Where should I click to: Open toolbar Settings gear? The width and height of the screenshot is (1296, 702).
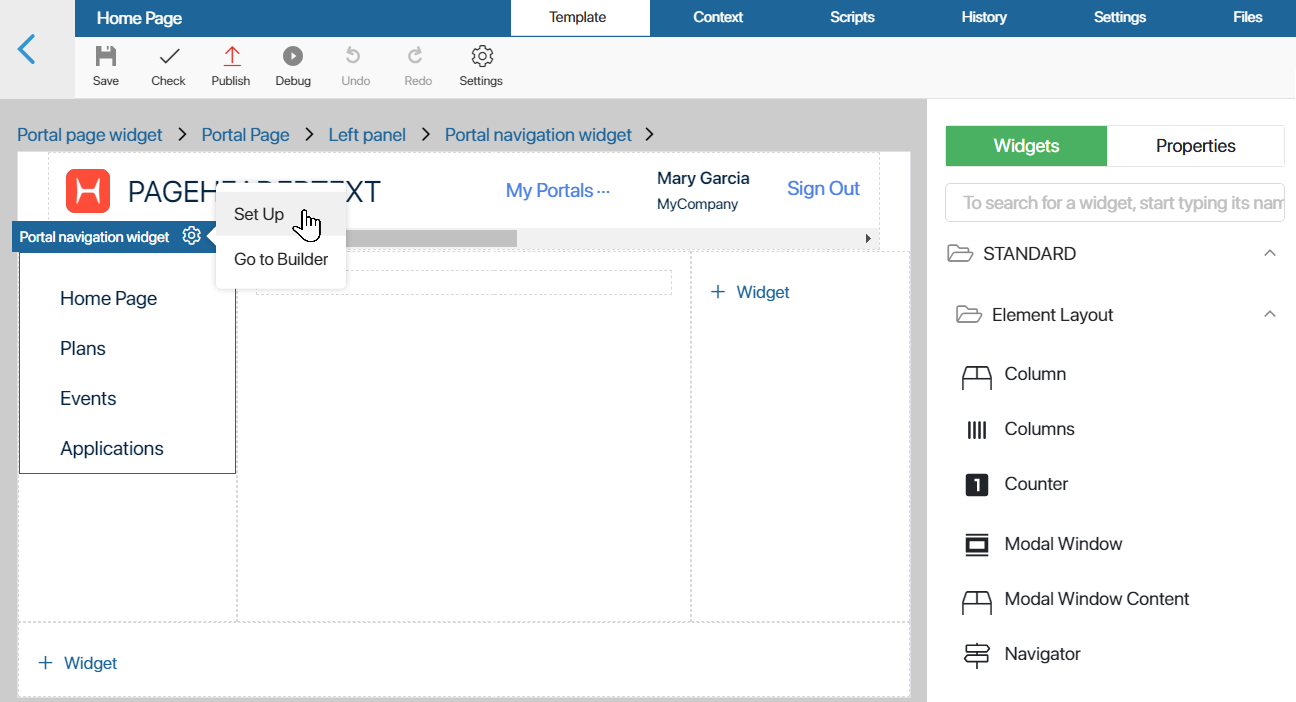click(x=482, y=56)
